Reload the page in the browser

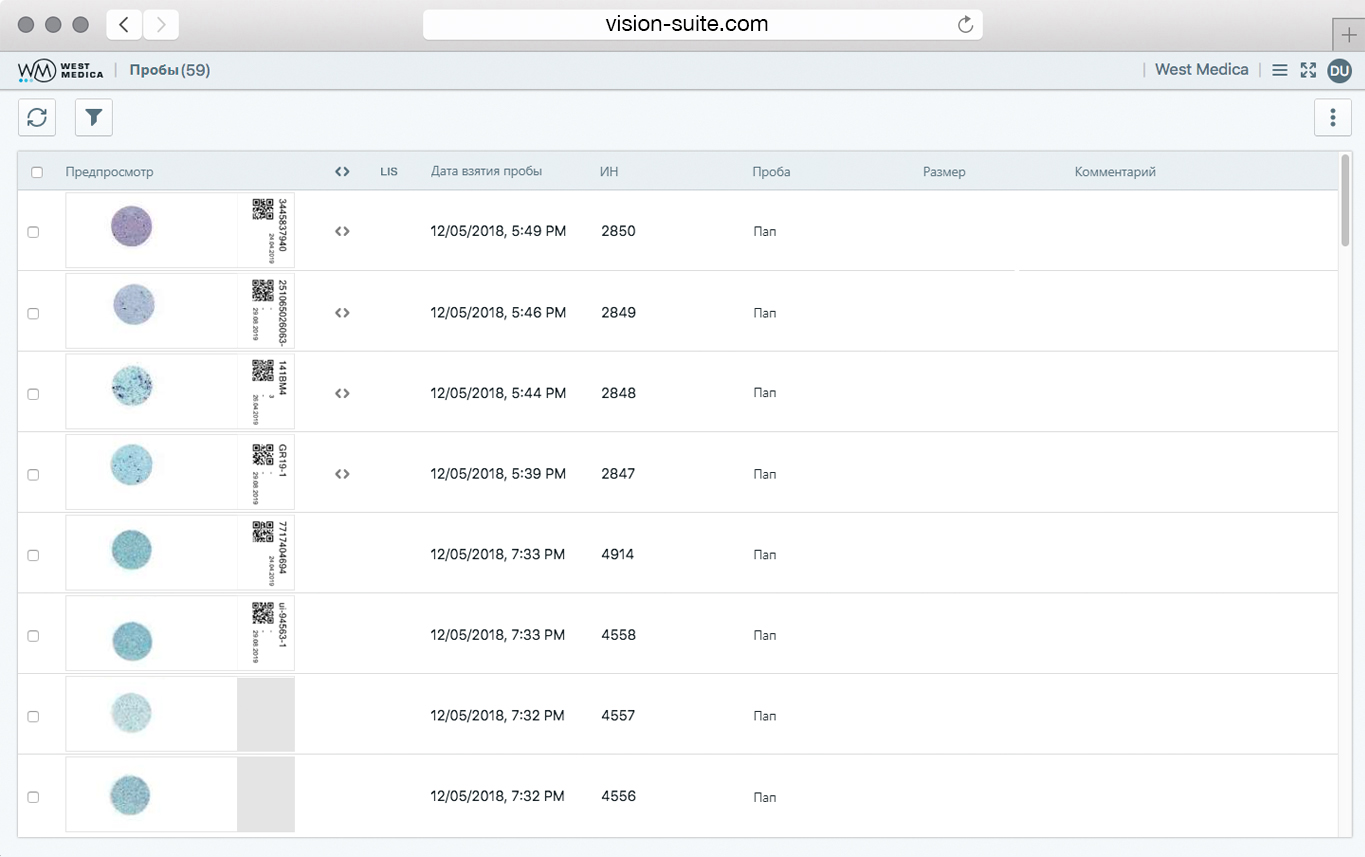click(965, 25)
